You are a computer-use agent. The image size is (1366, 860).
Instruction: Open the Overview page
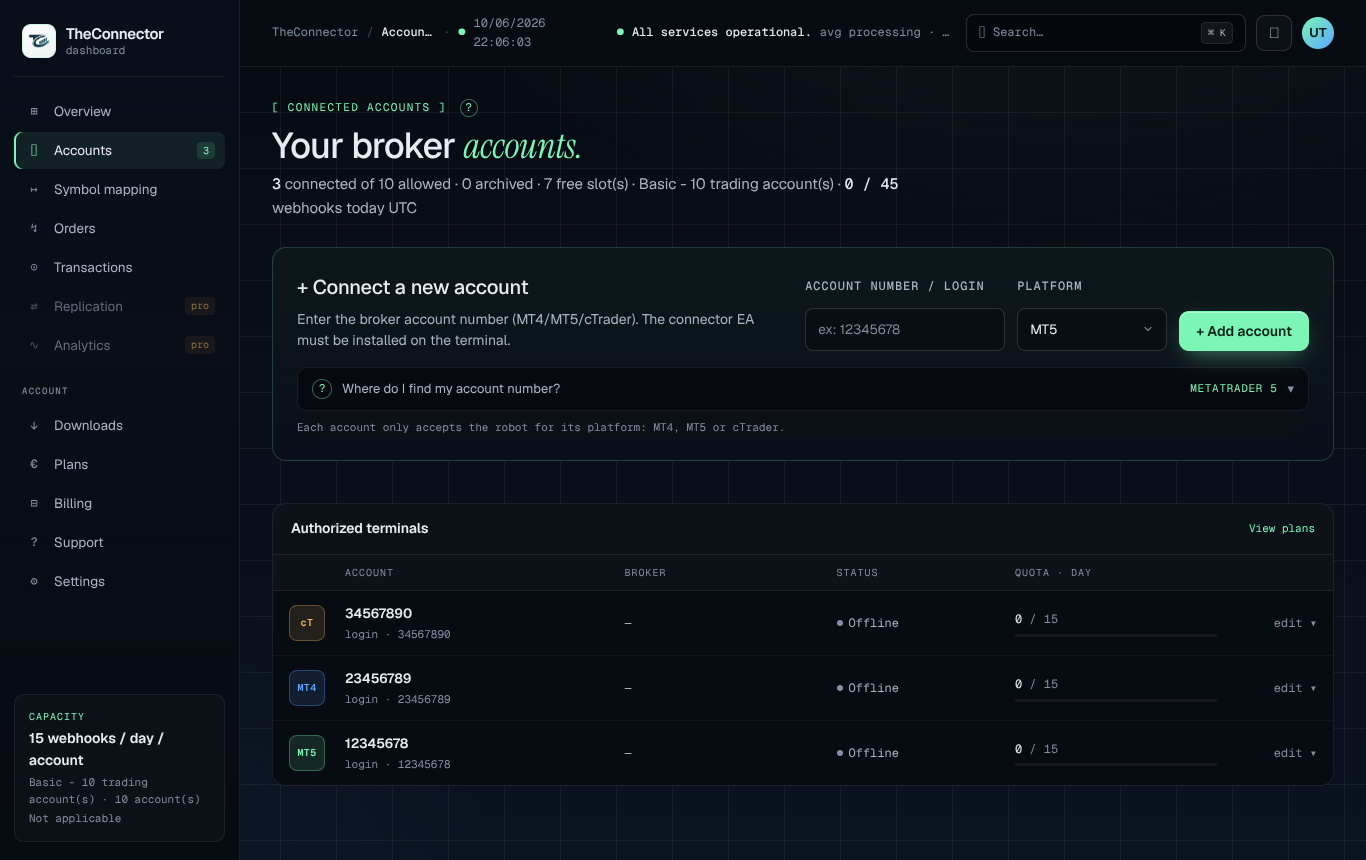[x=119, y=111]
